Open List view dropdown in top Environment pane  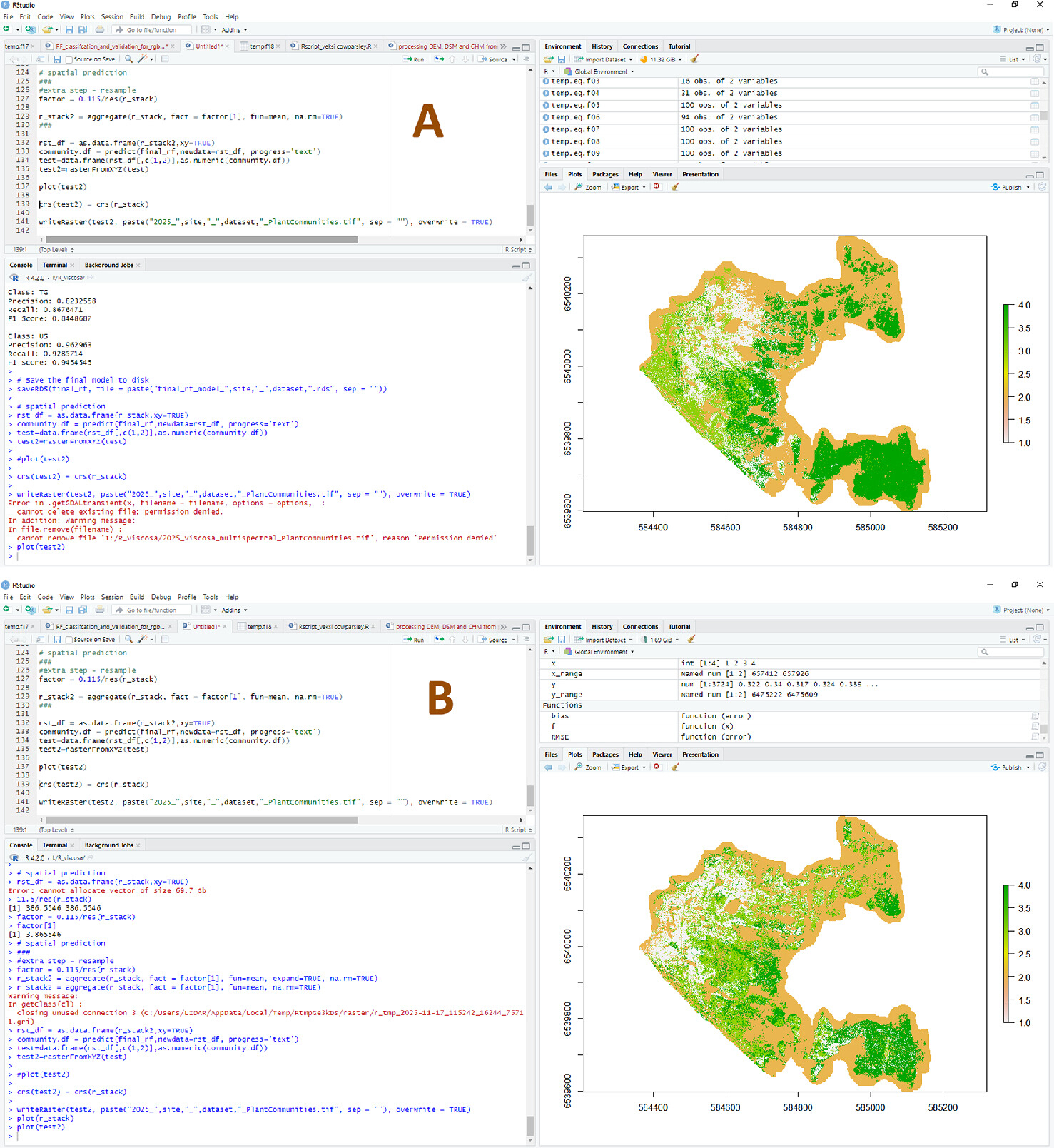1013,59
